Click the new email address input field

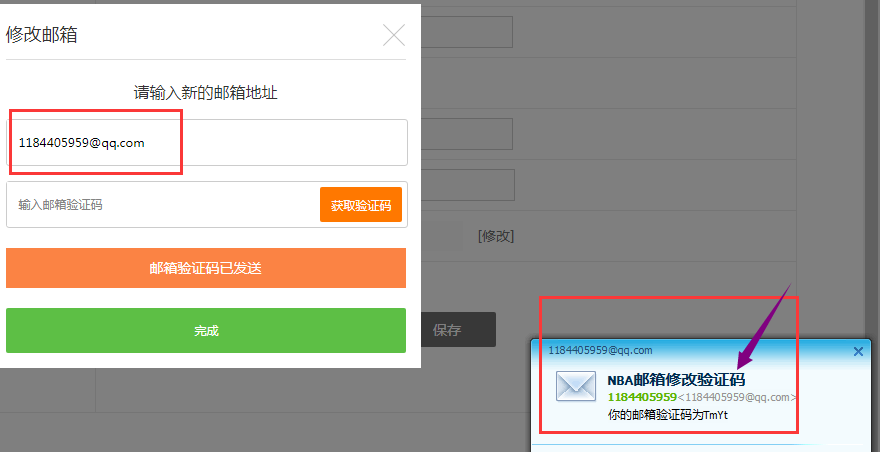click(x=207, y=143)
